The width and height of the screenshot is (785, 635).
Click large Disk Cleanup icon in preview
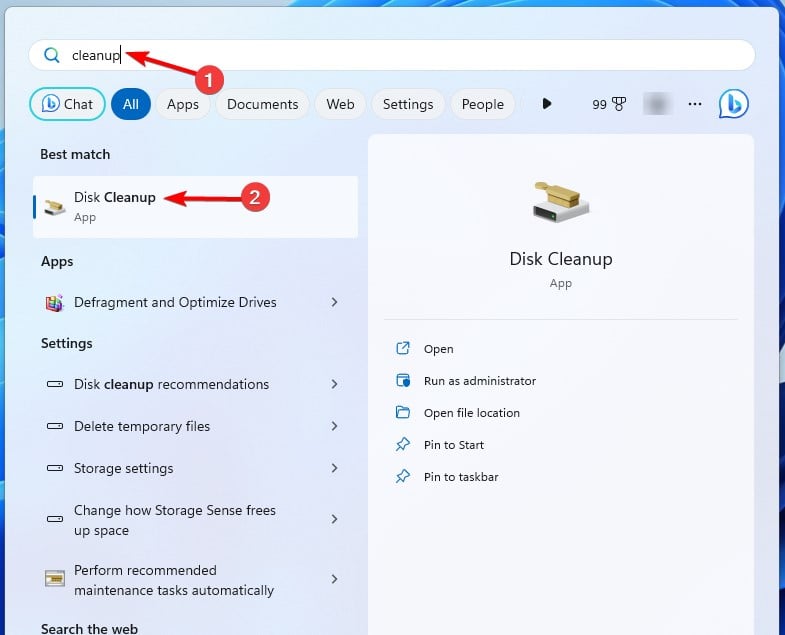[x=561, y=202]
